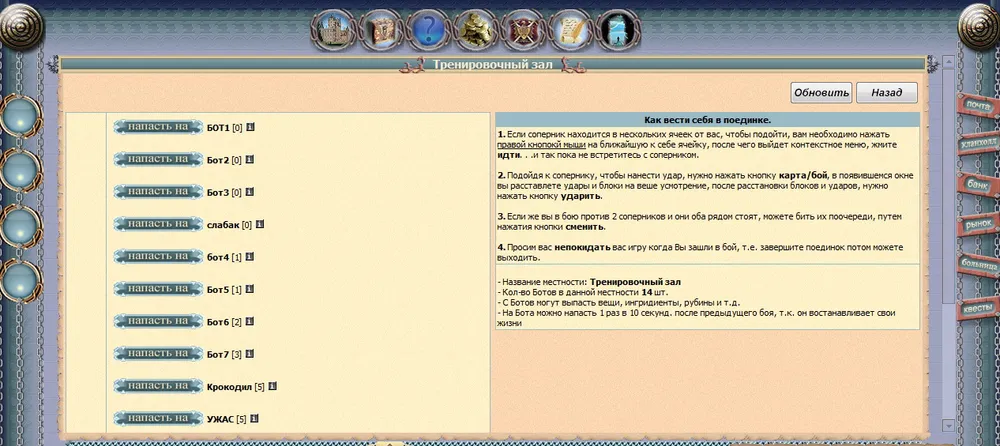Click the bold 'сменить' text

coord(585,227)
